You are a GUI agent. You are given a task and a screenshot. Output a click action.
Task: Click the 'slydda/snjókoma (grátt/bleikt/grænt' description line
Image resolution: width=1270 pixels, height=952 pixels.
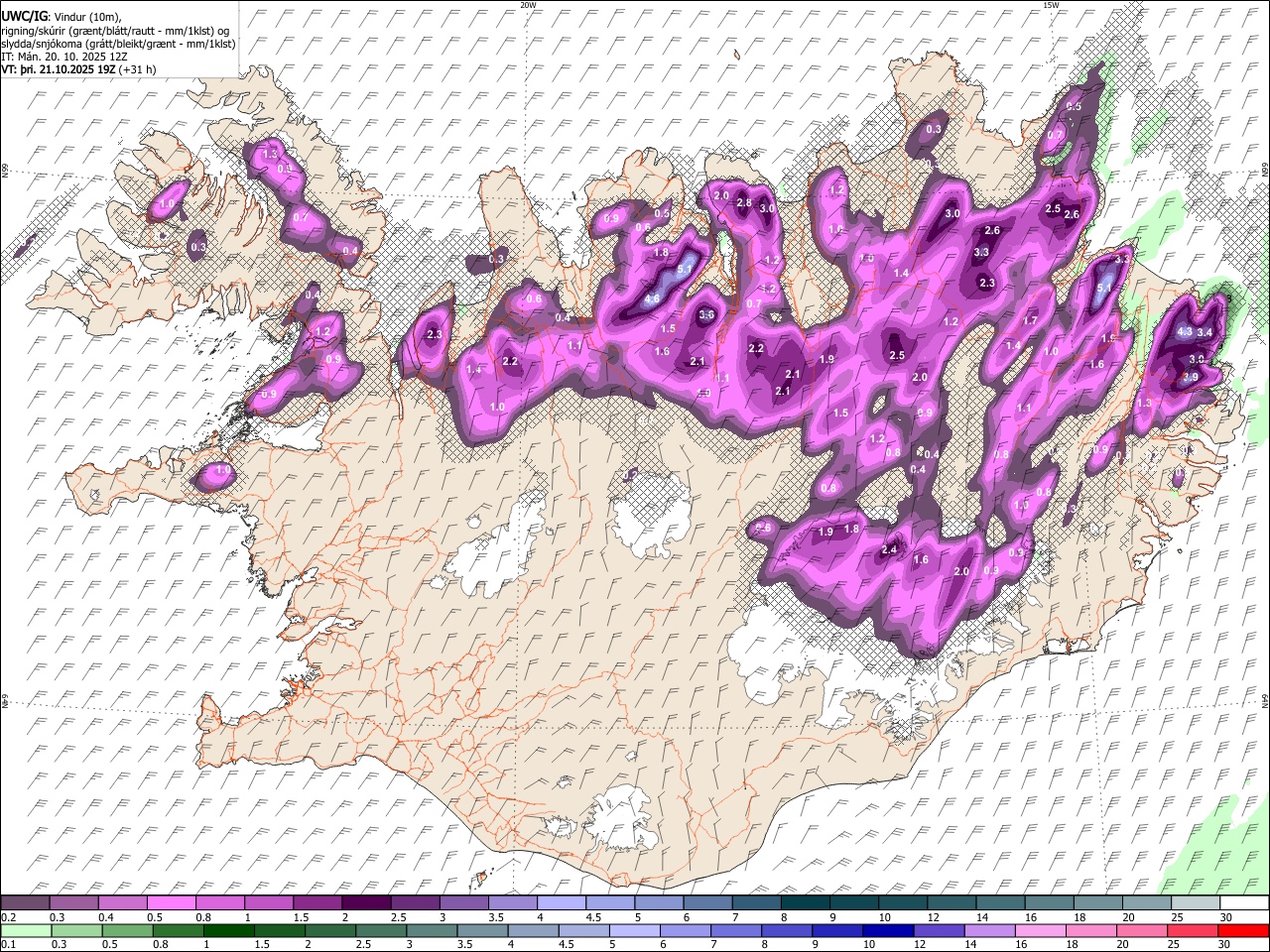118,44
